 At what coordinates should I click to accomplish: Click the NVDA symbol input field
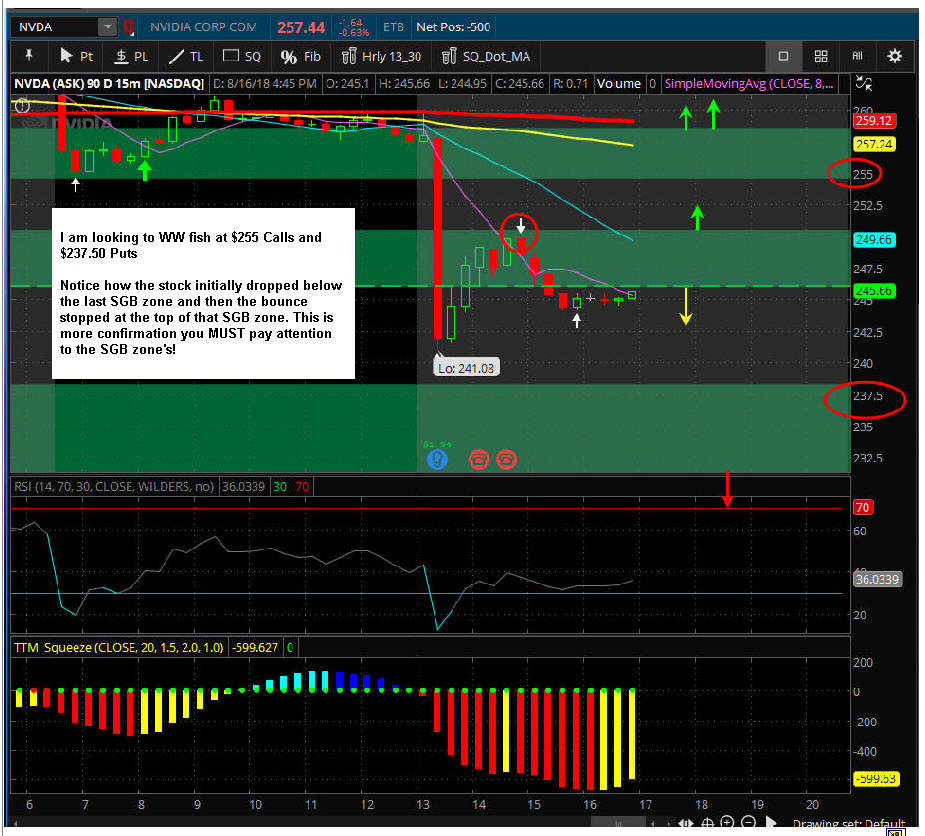tap(55, 27)
